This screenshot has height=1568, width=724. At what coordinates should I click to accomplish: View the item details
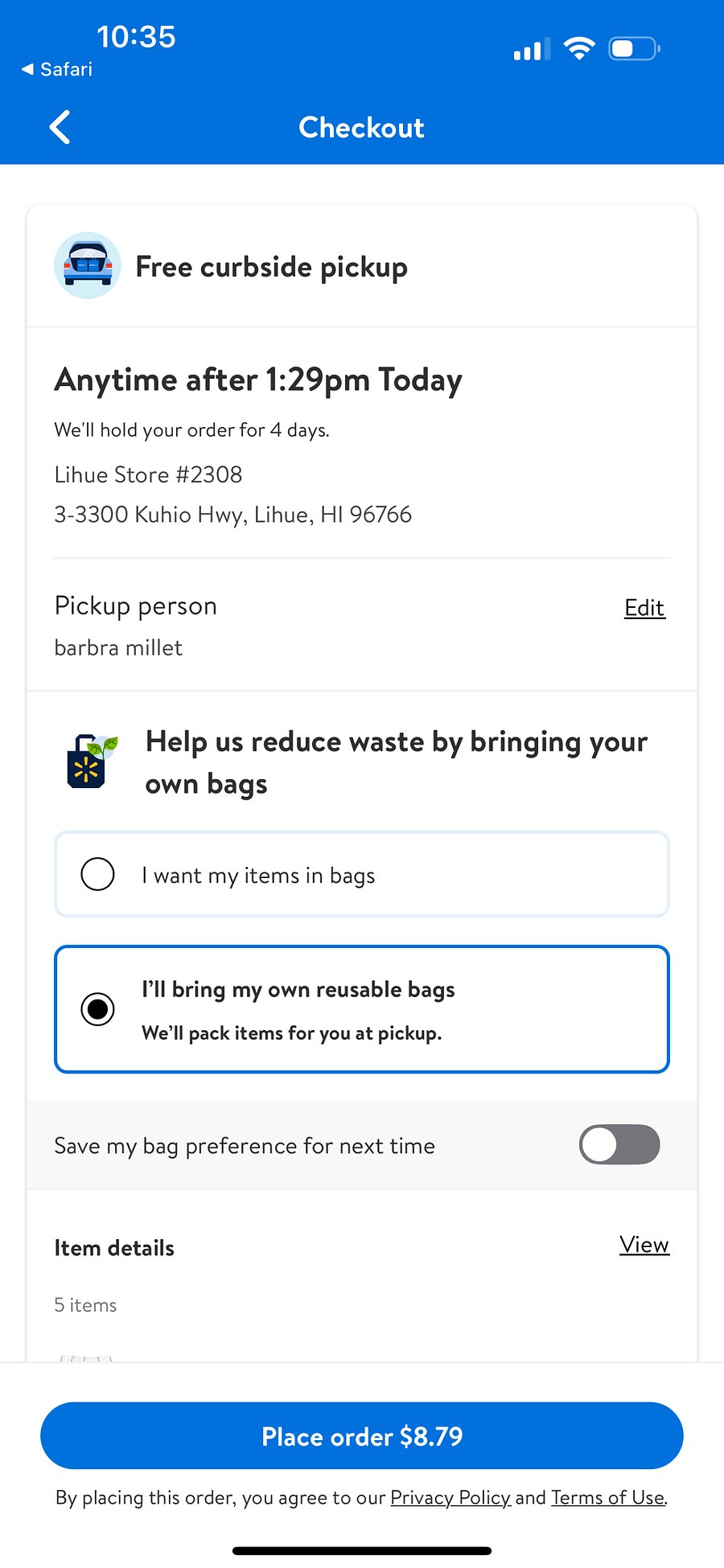(644, 1245)
